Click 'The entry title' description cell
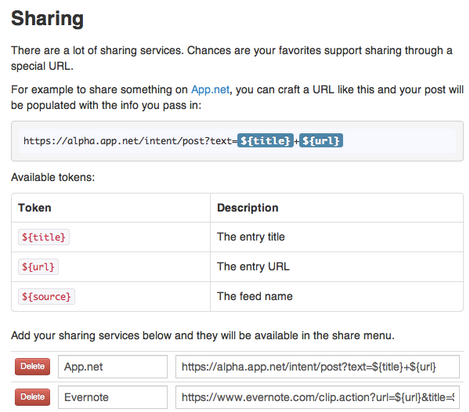This screenshot has height=412, width=469. tap(337, 237)
